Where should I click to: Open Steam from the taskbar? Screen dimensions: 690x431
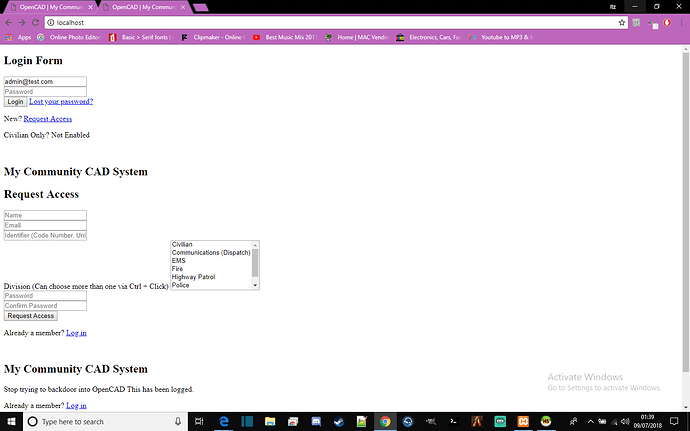(339, 422)
